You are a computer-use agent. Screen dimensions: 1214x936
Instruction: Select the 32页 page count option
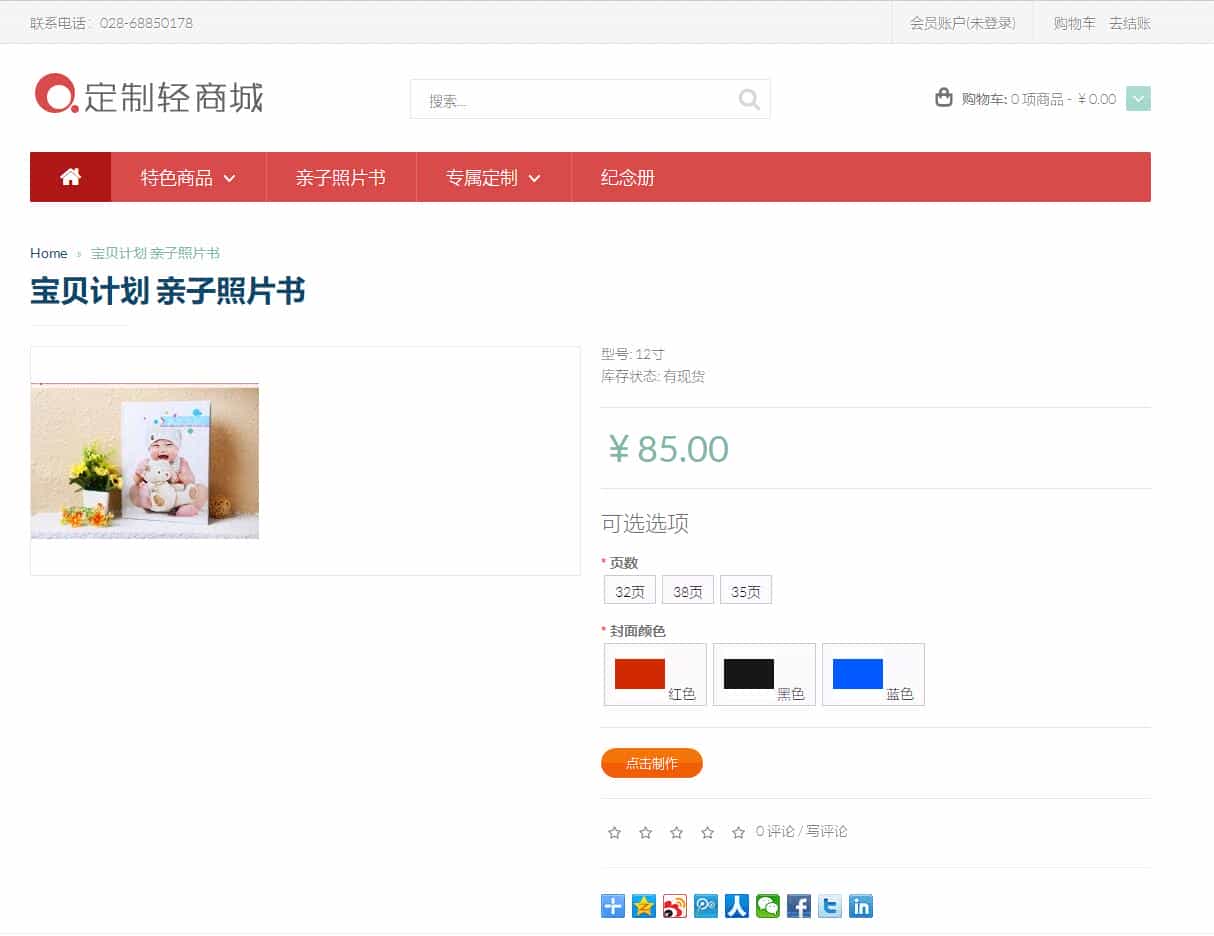click(630, 590)
